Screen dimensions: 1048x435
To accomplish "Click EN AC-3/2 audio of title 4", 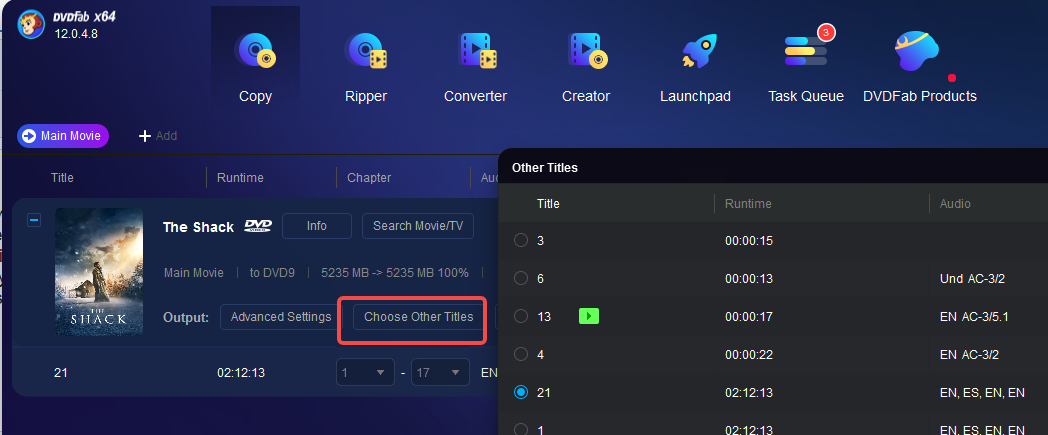I will point(969,355).
